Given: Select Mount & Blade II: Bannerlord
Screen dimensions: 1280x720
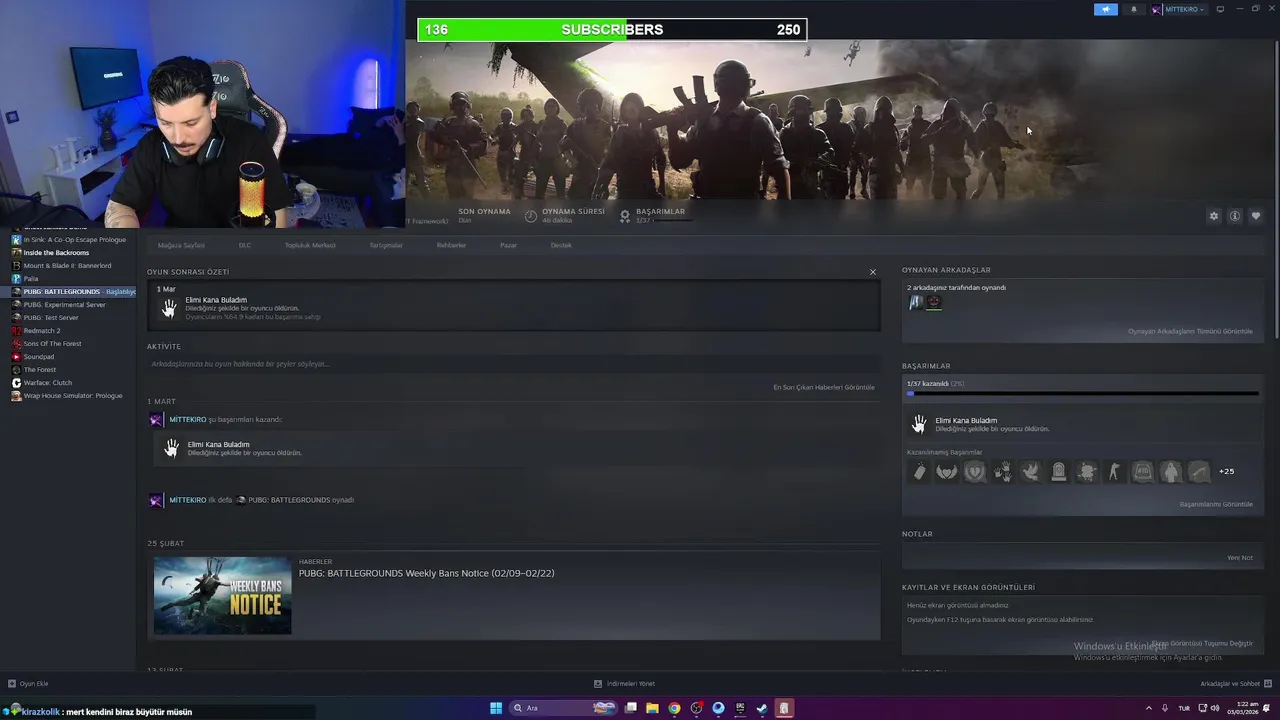Looking at the screenshot, I should click(x=68, y=266).
